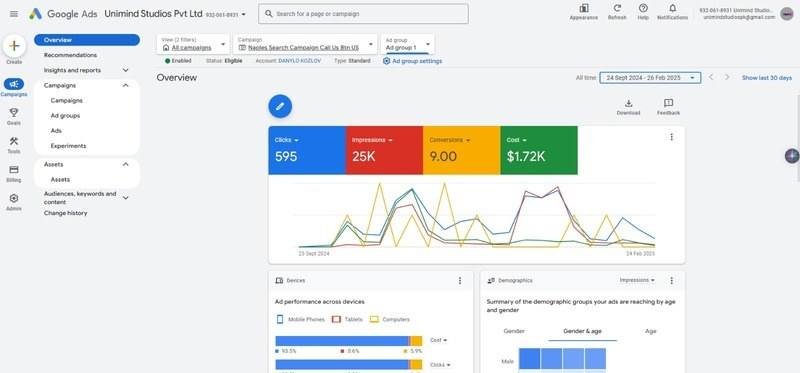The image size is (800, 373).
Task: Click the search for page or campaign field
Action: (363, 14)
